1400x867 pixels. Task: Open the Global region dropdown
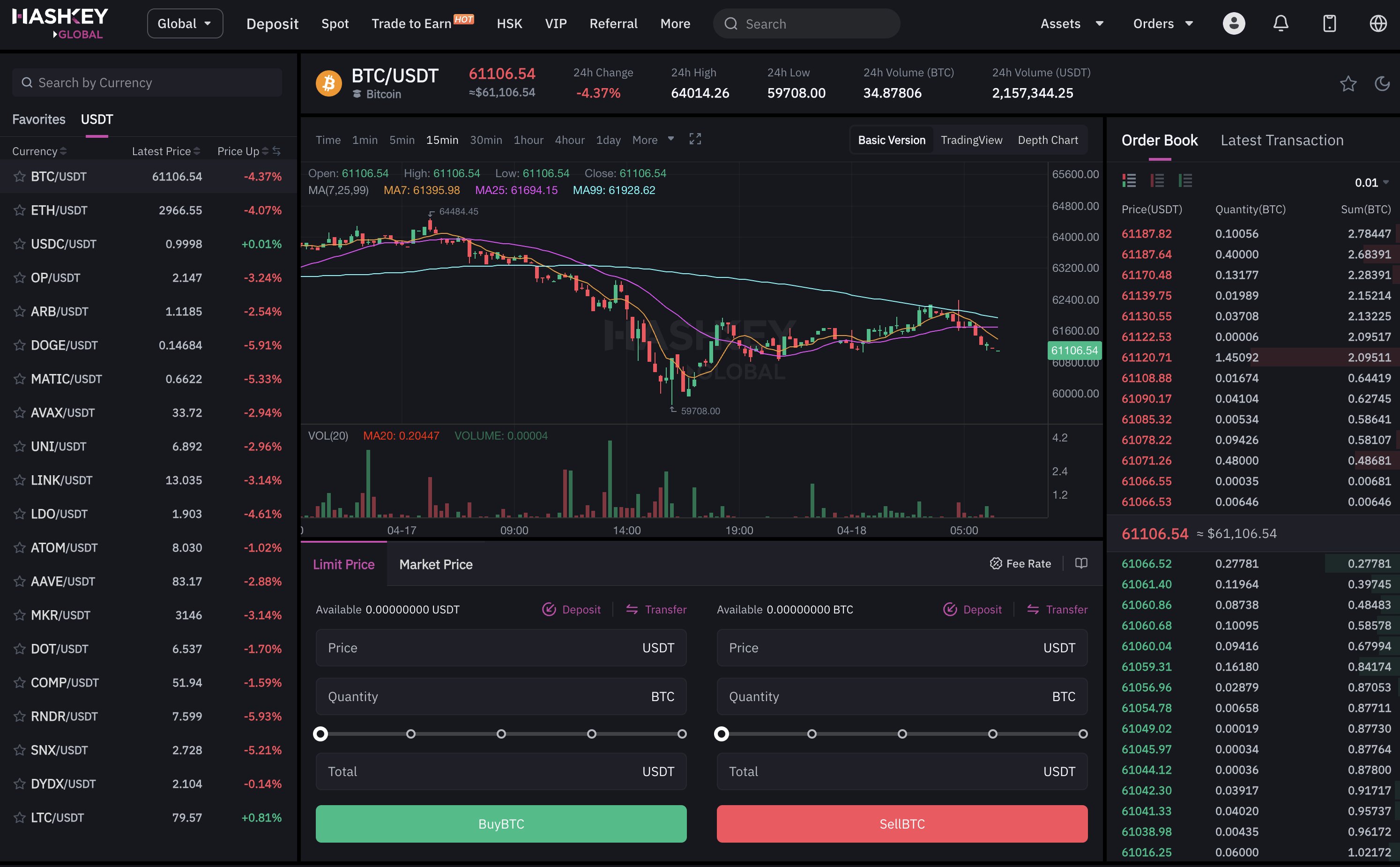tap(185, 23)
